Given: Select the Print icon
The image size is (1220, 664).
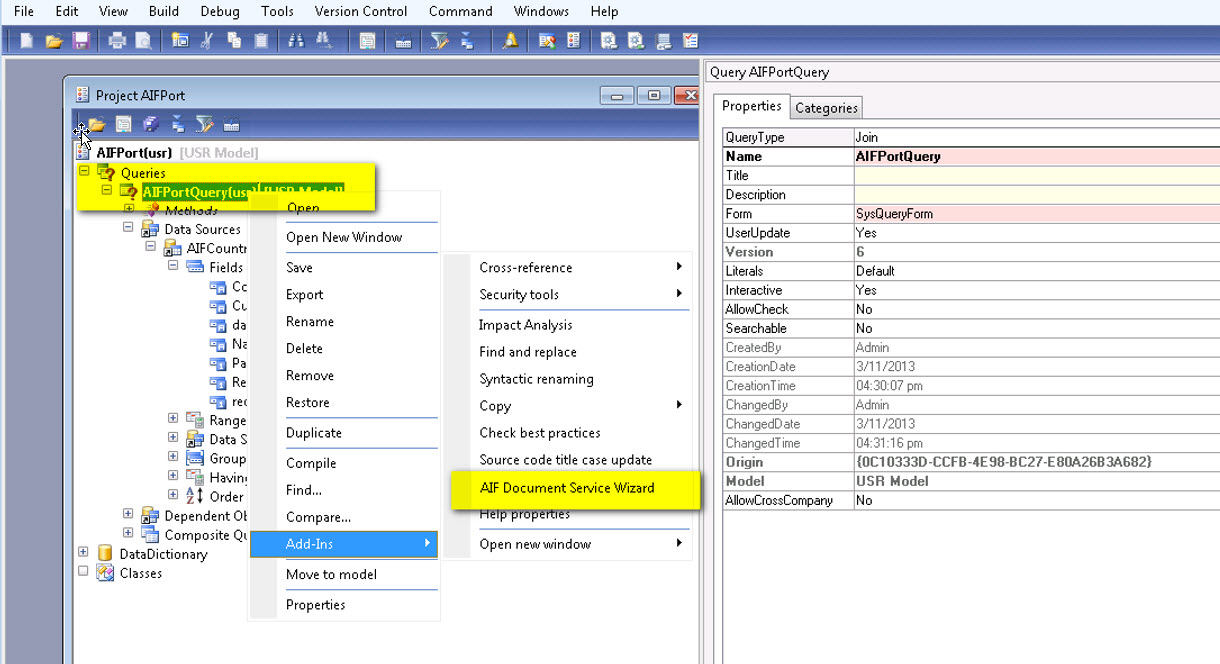Looking at the screenshot, I should pos(115,40).
